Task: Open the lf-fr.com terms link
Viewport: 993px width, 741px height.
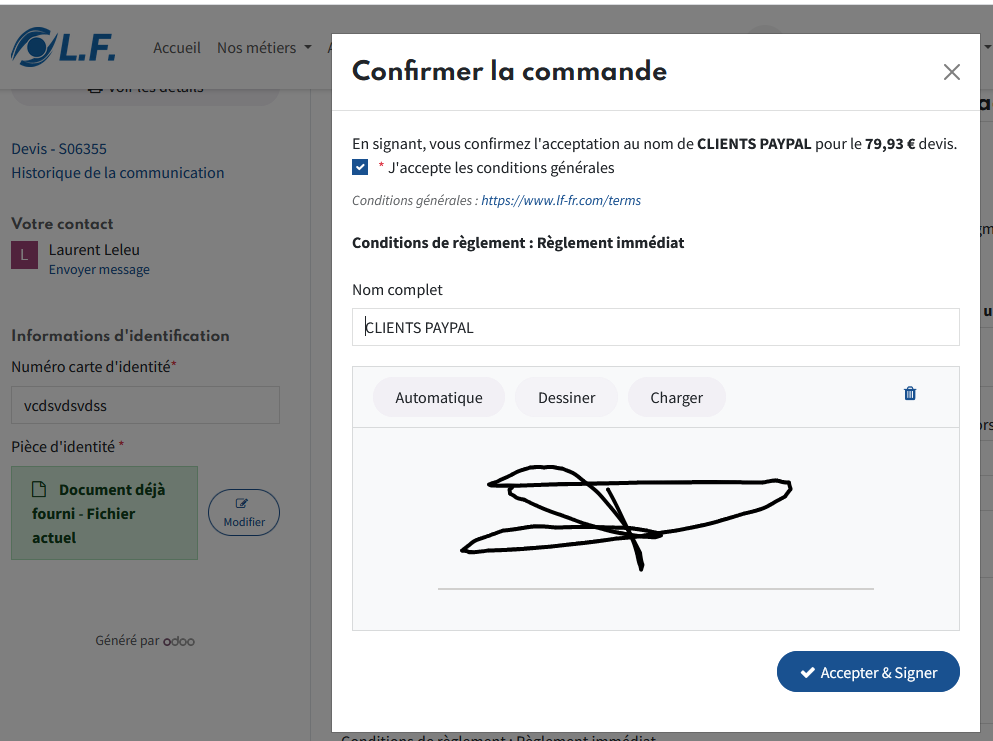Action: [561, 201]
